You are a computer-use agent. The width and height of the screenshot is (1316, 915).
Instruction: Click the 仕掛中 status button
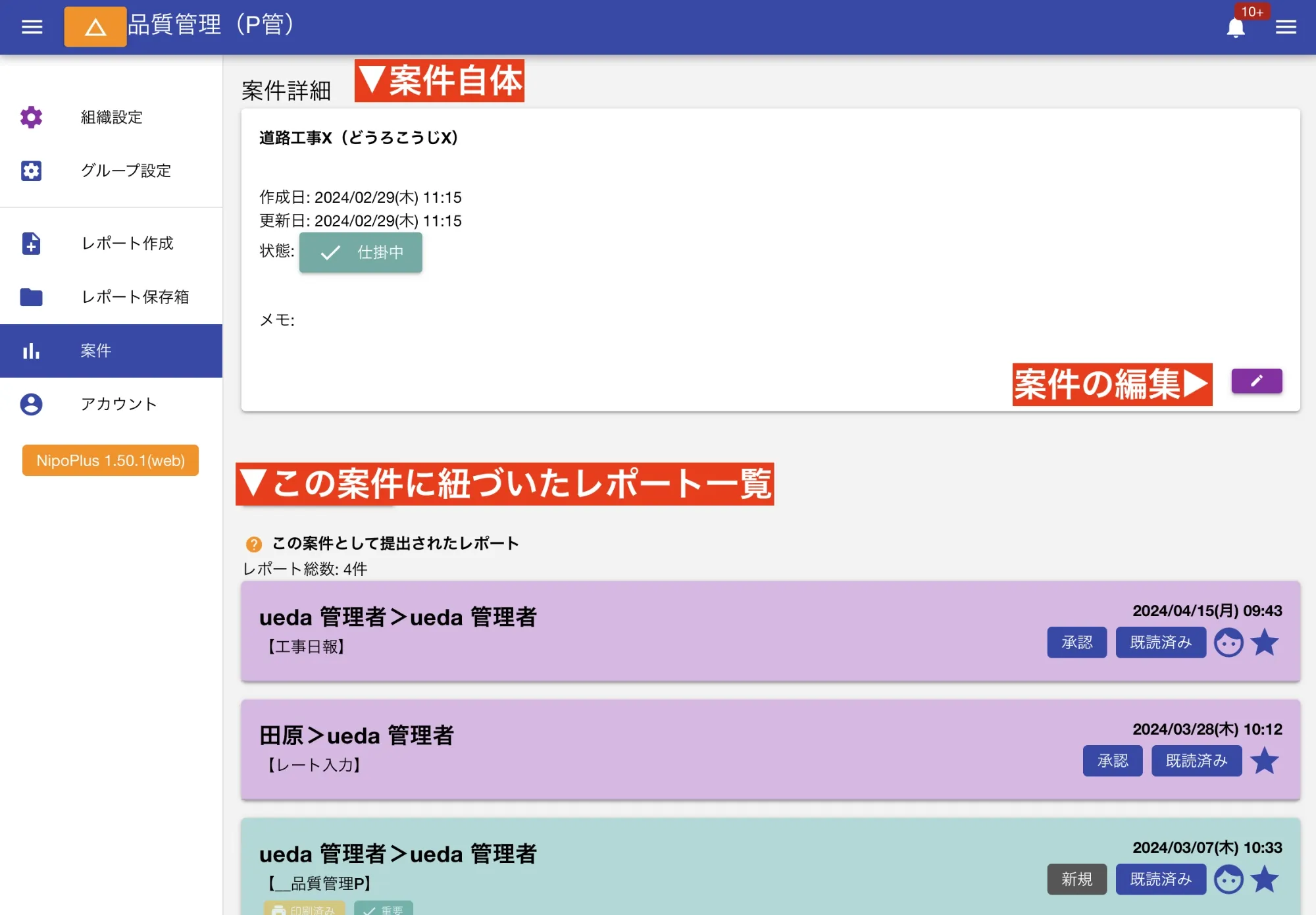click(361, 253)
